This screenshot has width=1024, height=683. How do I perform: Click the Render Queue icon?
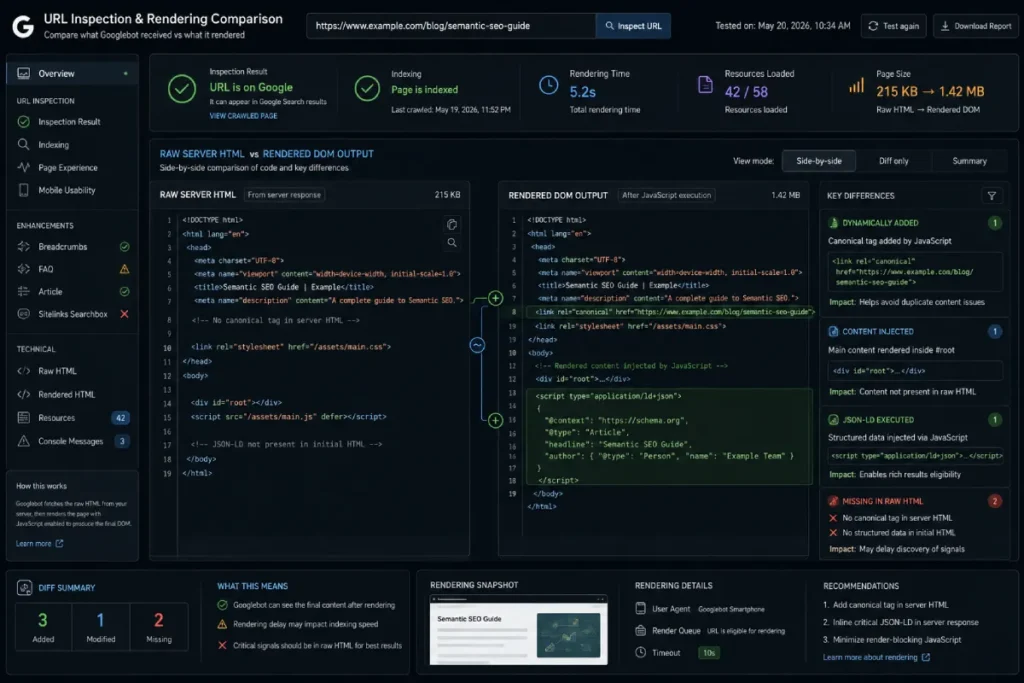[x=641, y=630]
